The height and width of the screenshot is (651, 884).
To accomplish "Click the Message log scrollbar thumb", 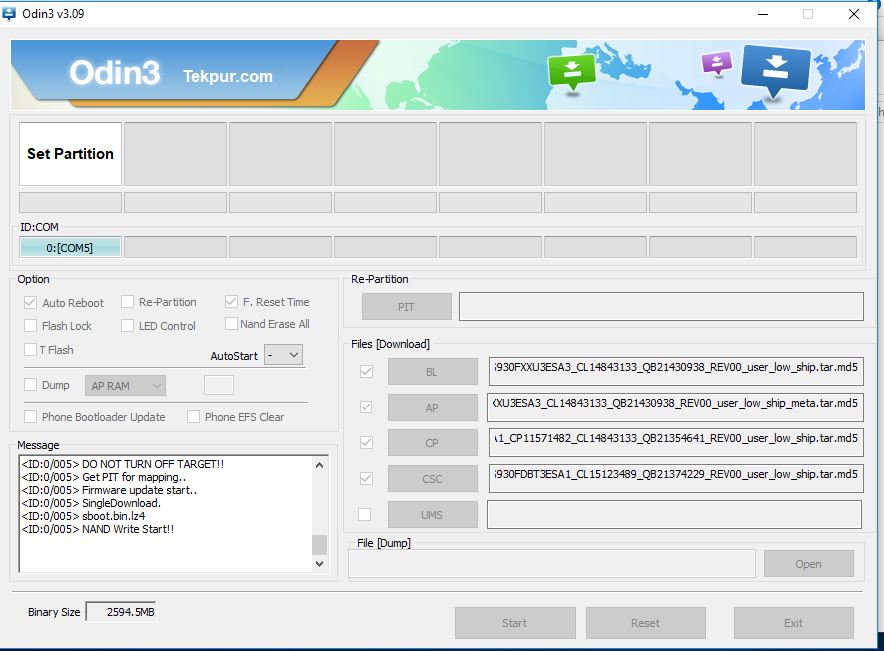I will 320,544.
